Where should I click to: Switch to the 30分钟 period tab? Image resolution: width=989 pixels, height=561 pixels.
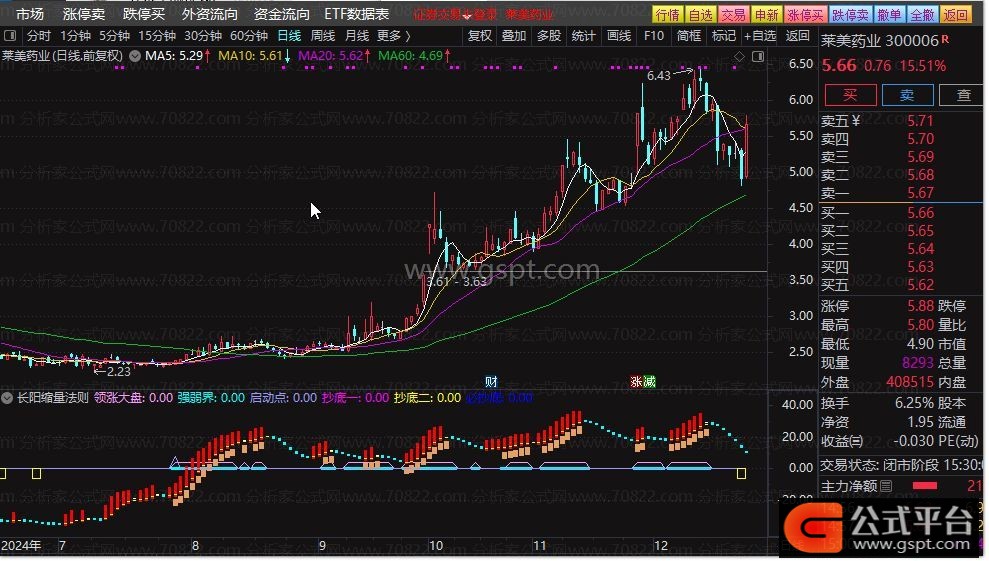(x=203, y=36)
